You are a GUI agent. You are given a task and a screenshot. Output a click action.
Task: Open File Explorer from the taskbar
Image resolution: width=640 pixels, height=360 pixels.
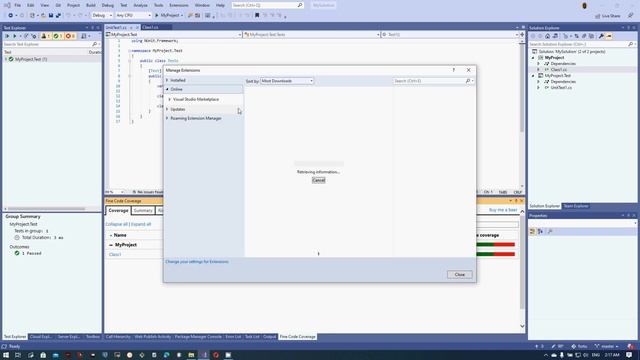click(x=191, y=355)
